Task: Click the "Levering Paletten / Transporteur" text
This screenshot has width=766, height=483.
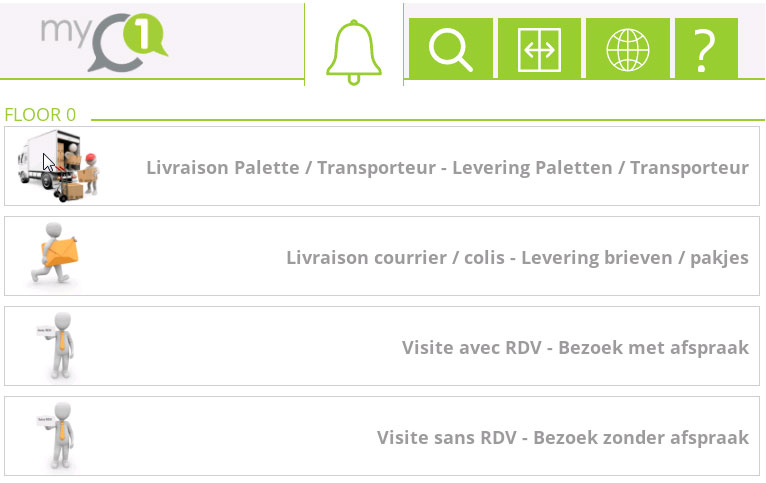Action: click(x=600, y=168)
